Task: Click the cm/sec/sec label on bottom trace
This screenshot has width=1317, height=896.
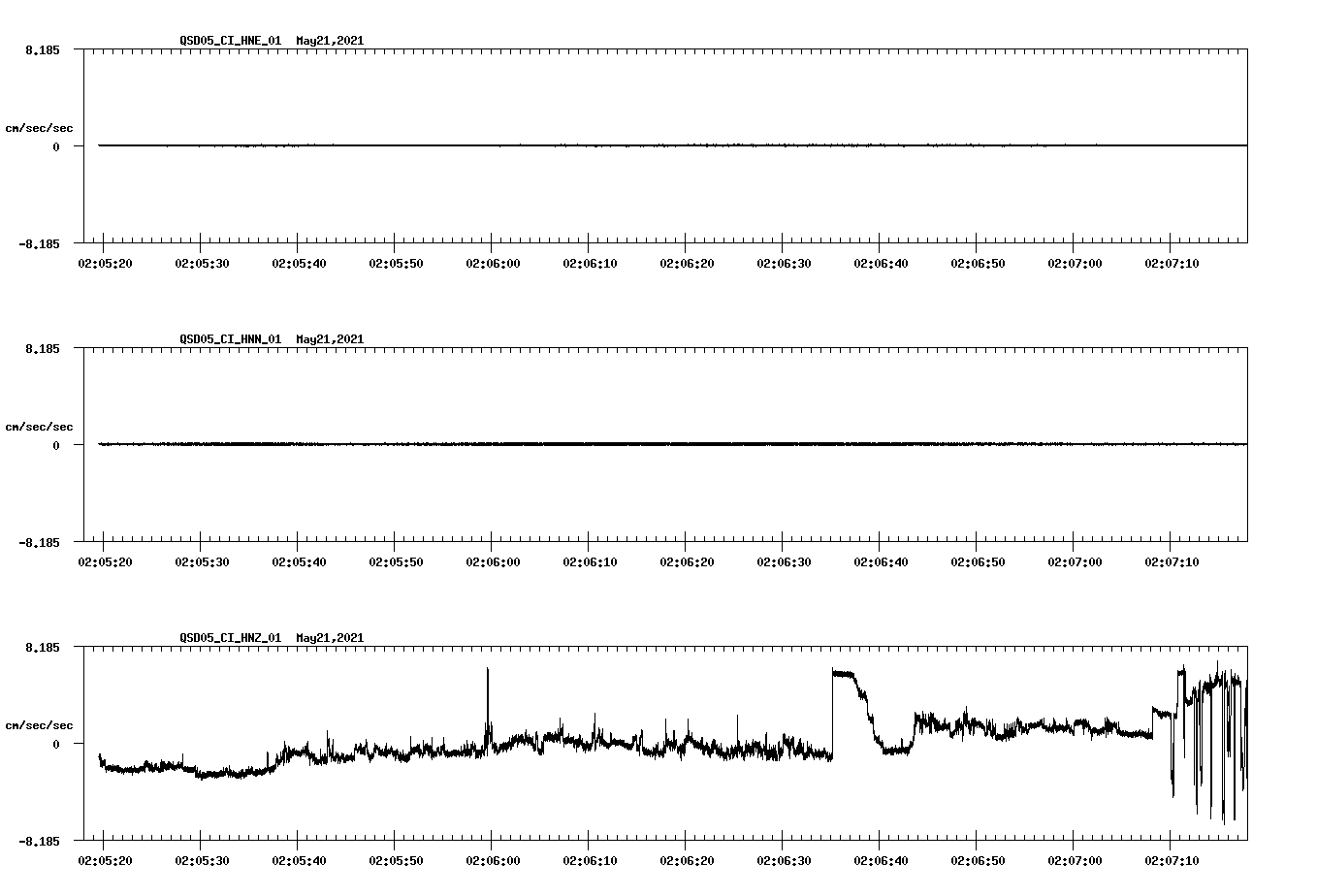Action: [40, 723]
